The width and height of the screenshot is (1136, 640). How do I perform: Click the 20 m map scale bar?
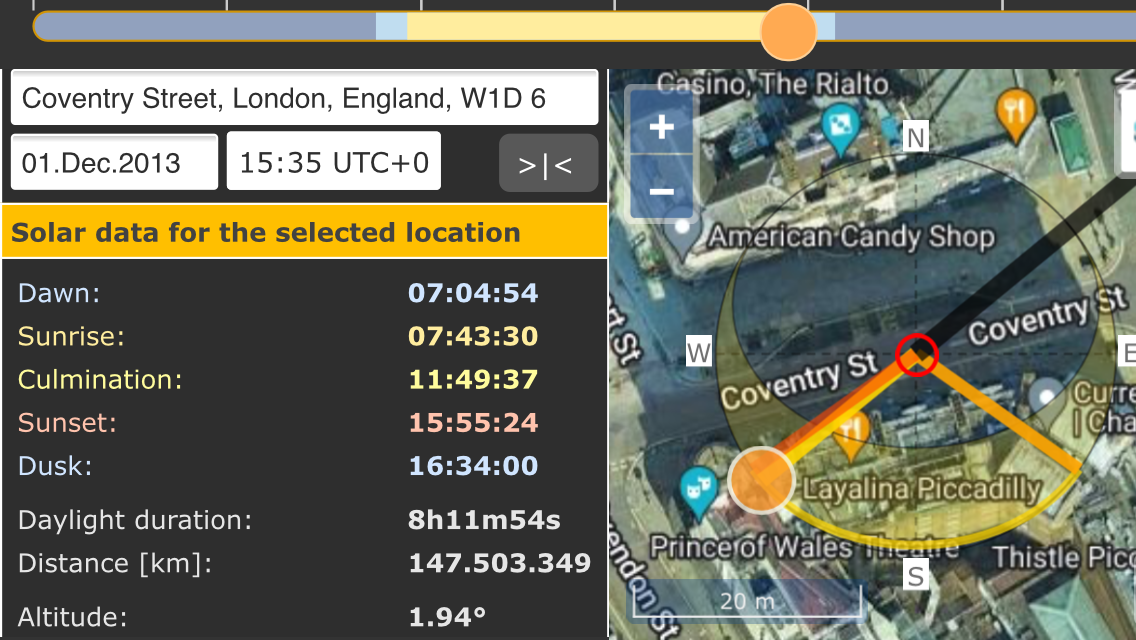click(x=748, y=600)
